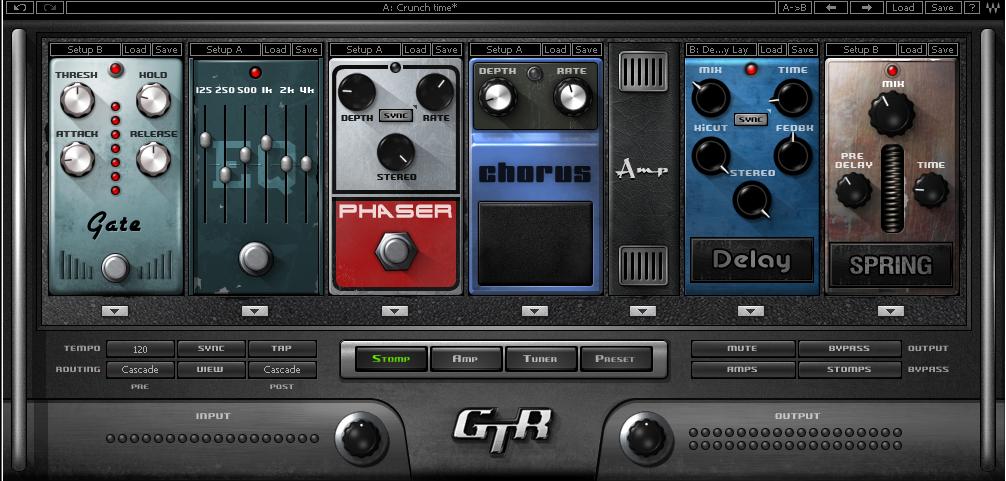Screen dimensions: 1006x481
Task: Open the stomp selector arrow under Gate
Action: 115,311
